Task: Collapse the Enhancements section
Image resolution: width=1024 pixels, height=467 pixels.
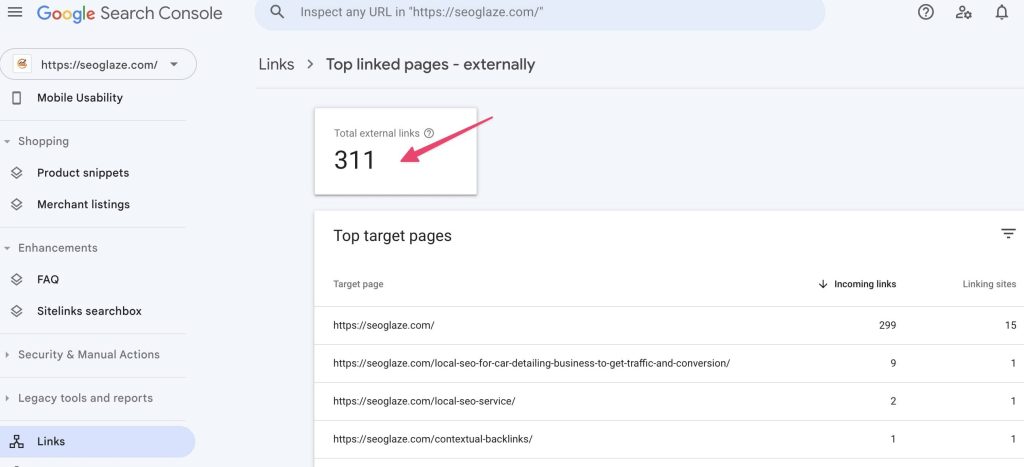Action: (x=7, y=248)
